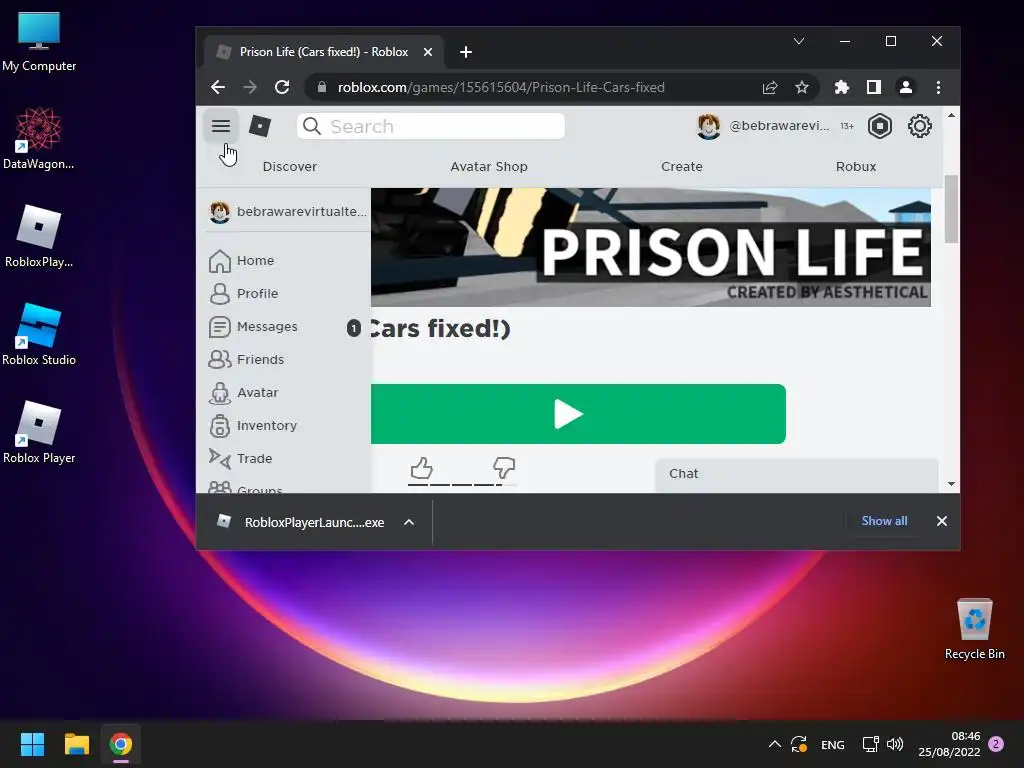Open Chrome three-dot menu
Viewport: 1024px width, 768px height.
pyautogui.click(x=938, y=88)
